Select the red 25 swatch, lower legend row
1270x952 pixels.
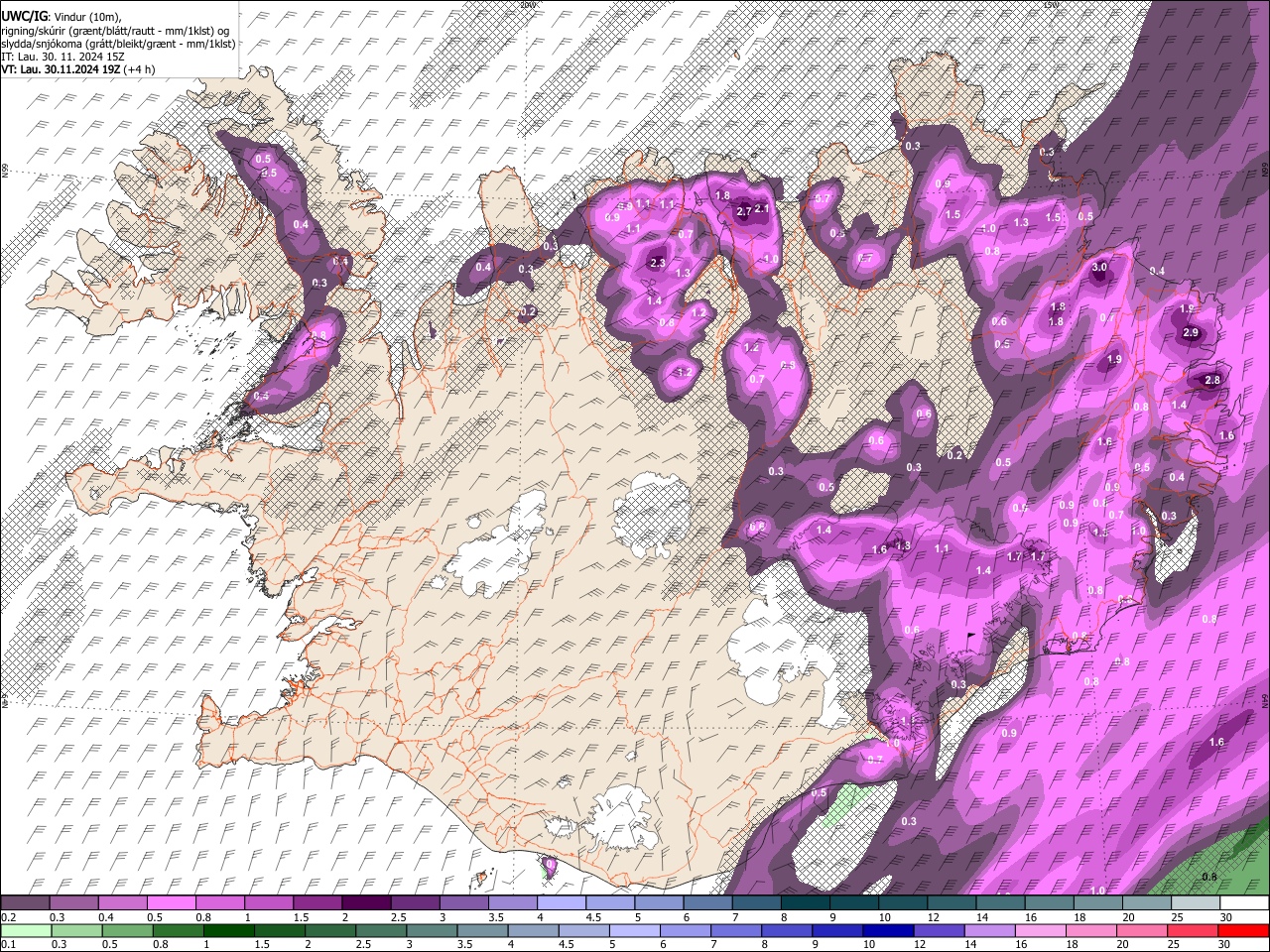[1193, 930]
